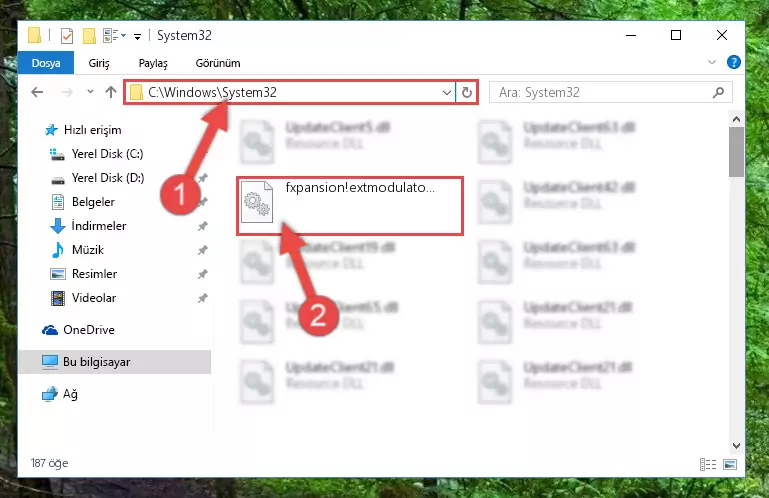Expand the address bar history dropdown
The width and height of the screenshot is (769, 498).
(446, 92)
